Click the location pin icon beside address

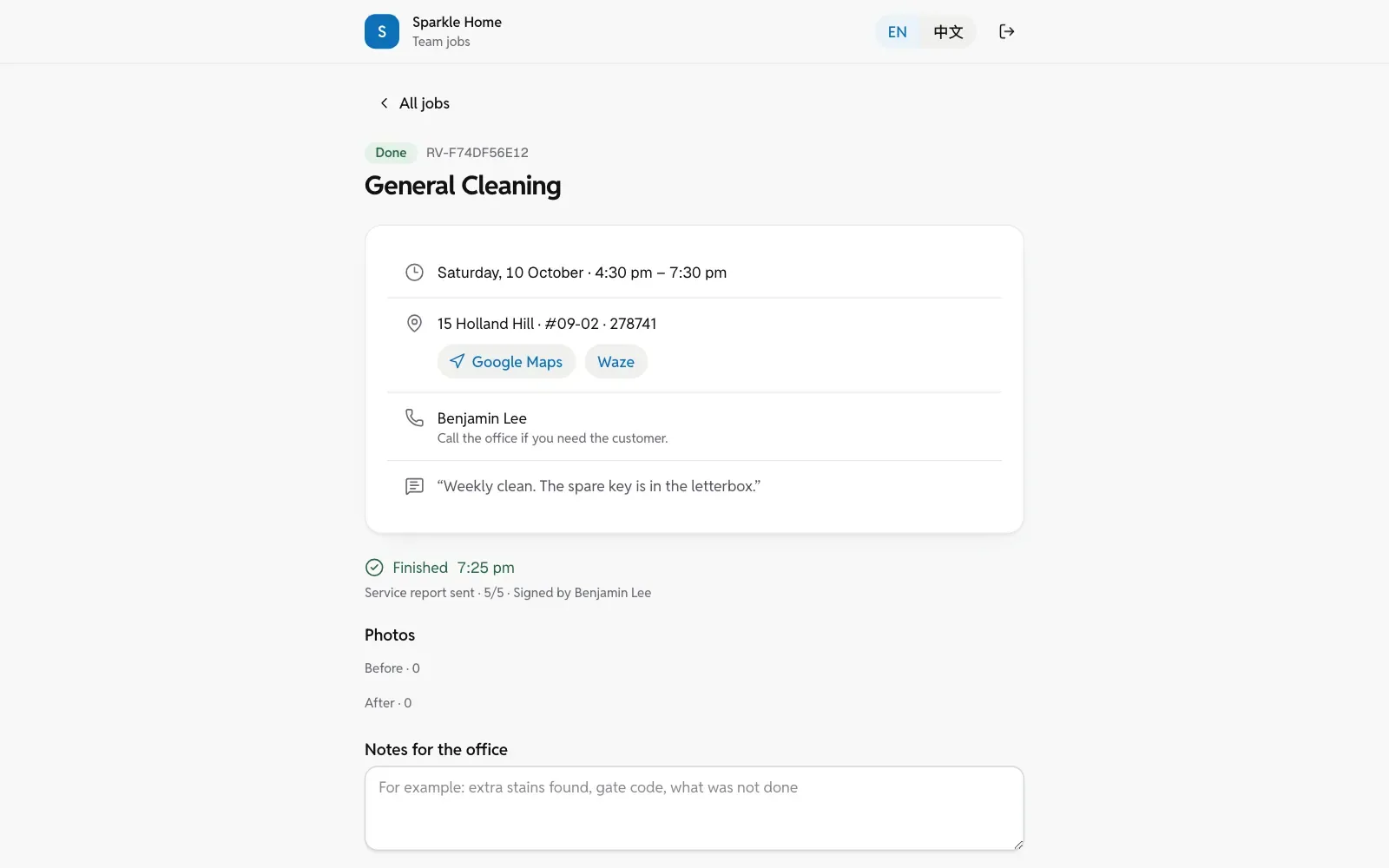[414, 324]
